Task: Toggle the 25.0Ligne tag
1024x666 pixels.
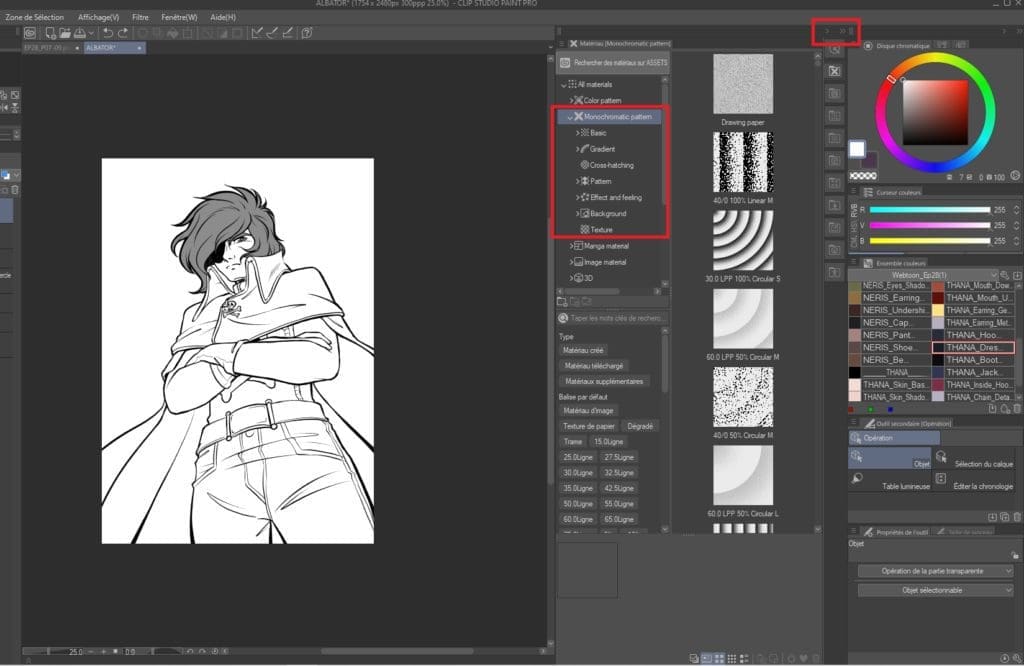Action: coord(578,457)
